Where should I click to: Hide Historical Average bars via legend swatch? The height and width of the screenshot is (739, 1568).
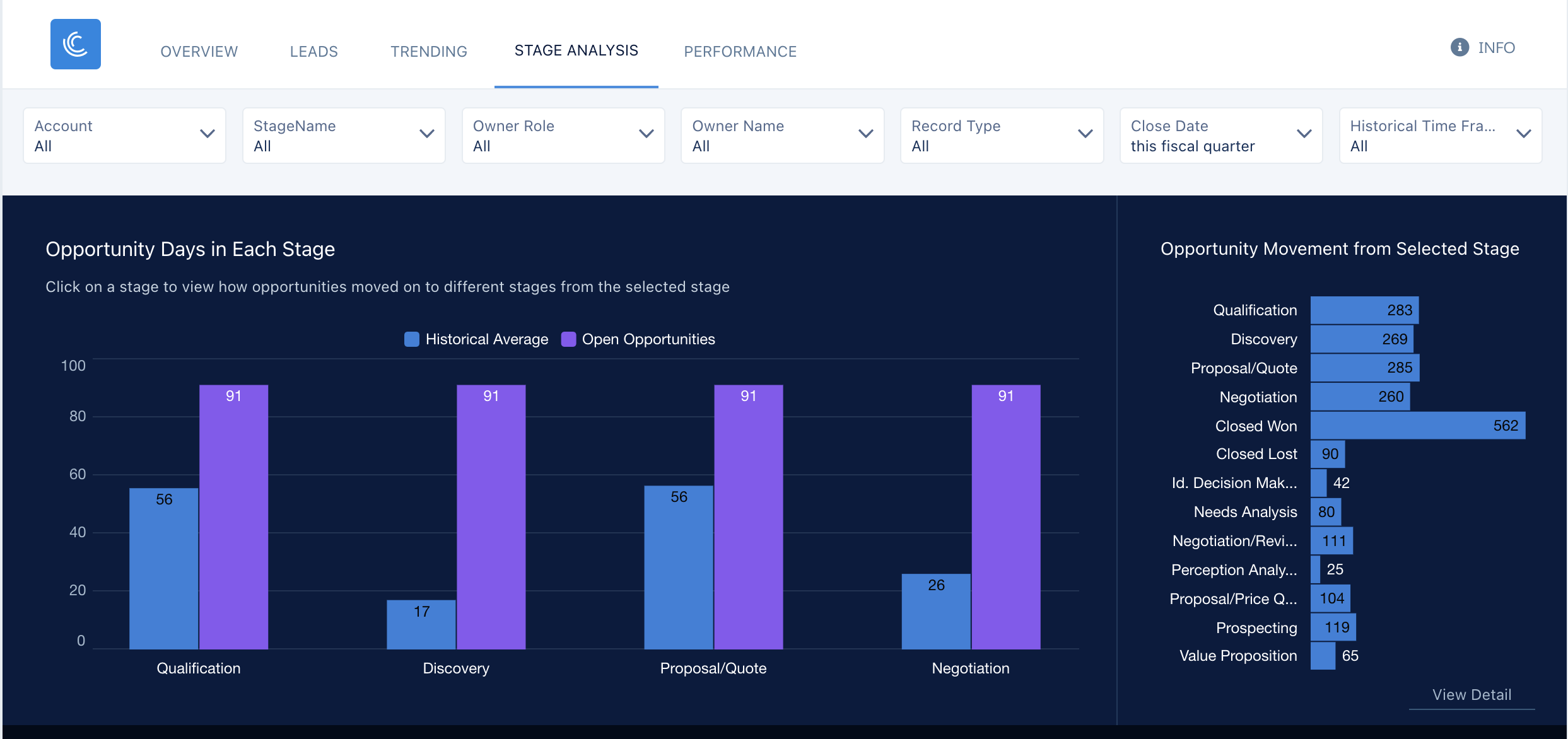coord(411,339)
